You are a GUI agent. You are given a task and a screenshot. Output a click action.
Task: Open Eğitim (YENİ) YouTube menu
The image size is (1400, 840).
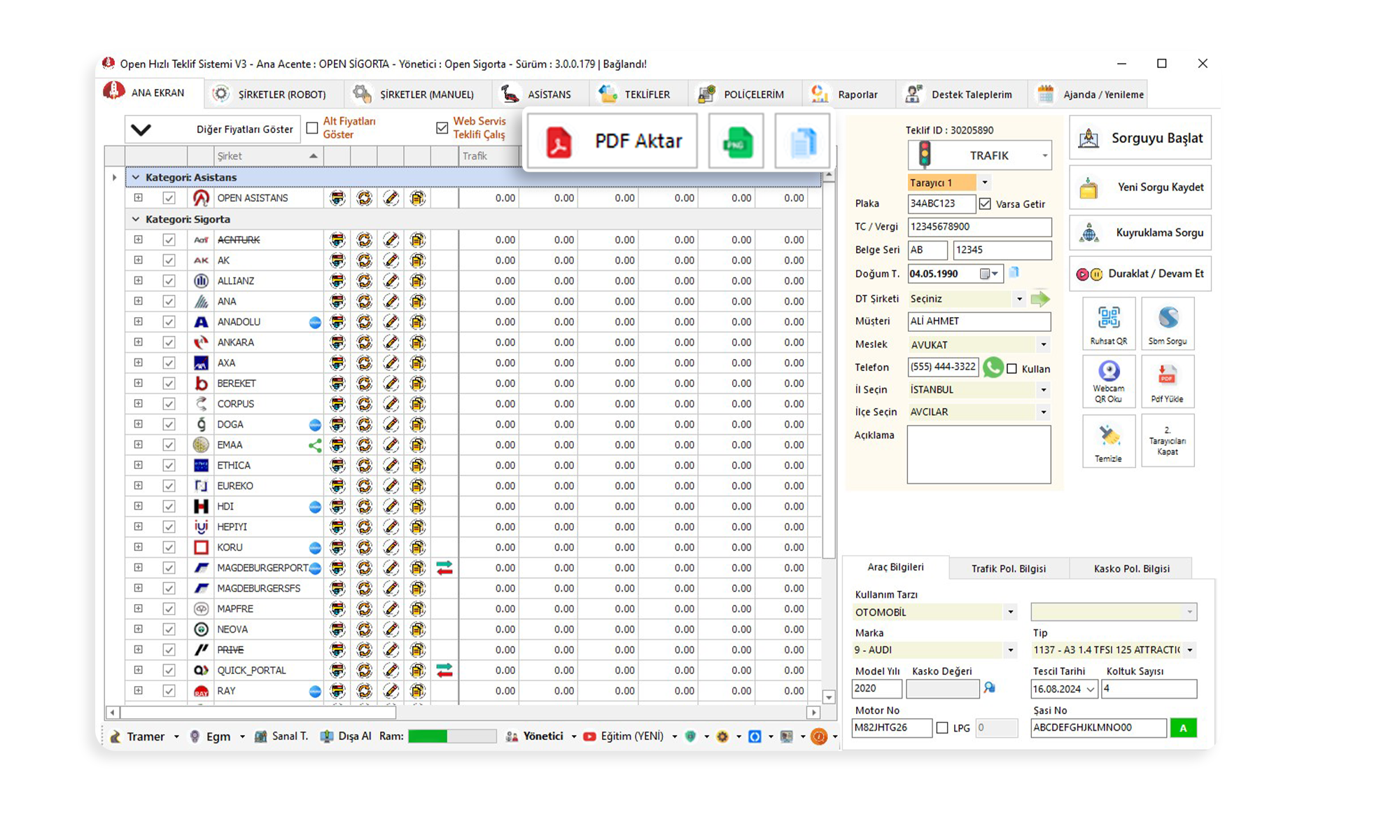pos(629,736)
